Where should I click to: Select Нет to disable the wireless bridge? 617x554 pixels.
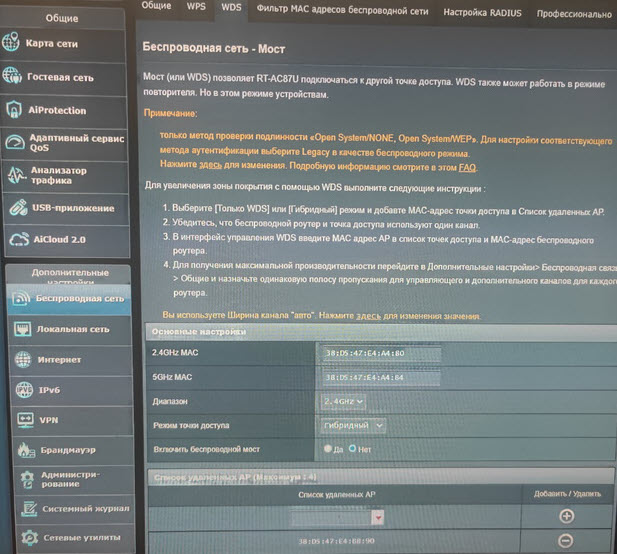tap(352, 450)
